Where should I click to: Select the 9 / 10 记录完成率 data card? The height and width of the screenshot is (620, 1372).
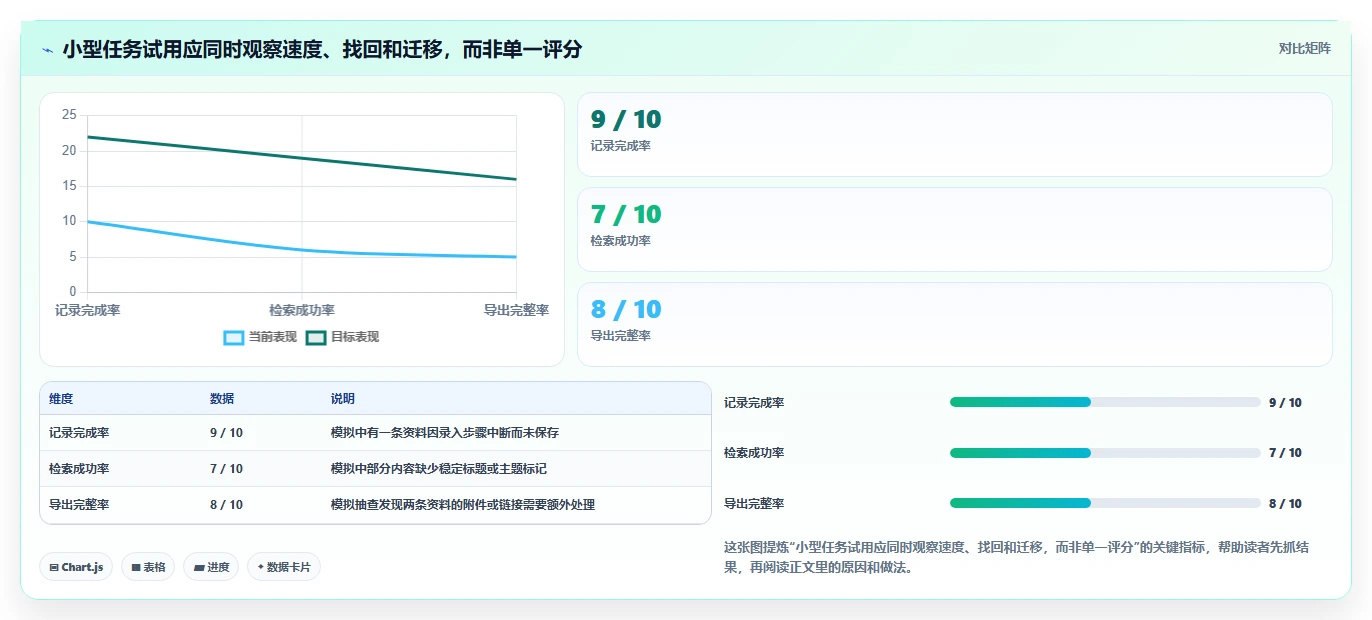click(955, 135)
